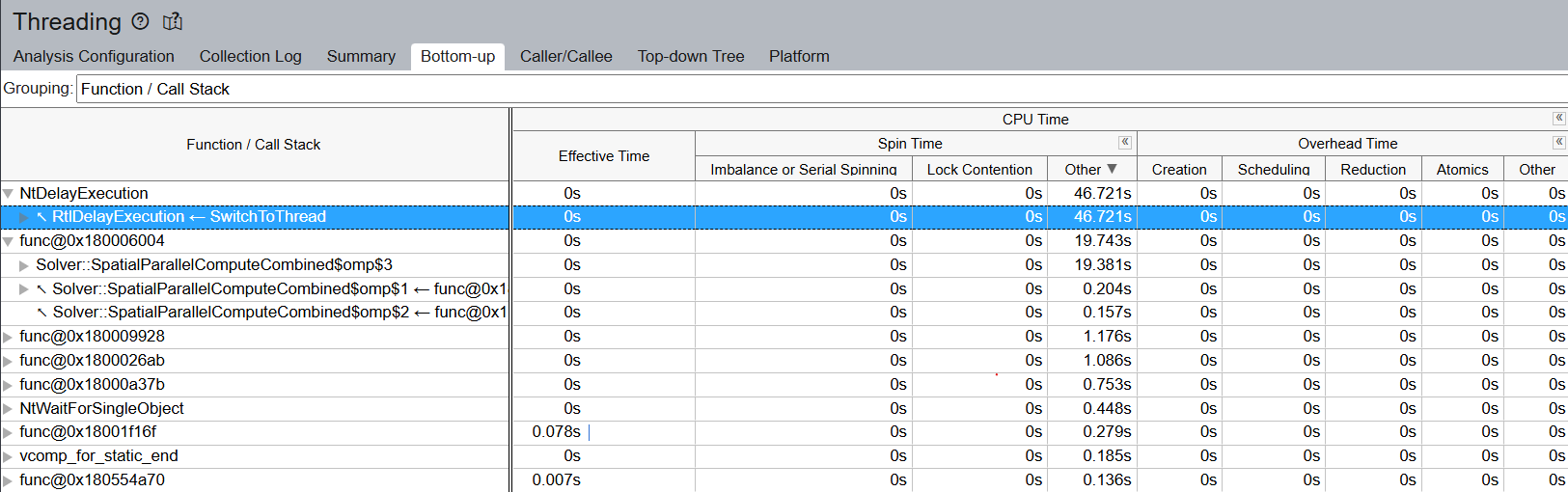Sort by Reduction overhead column header
The image size is (1568, 492).
(1373, 169)
